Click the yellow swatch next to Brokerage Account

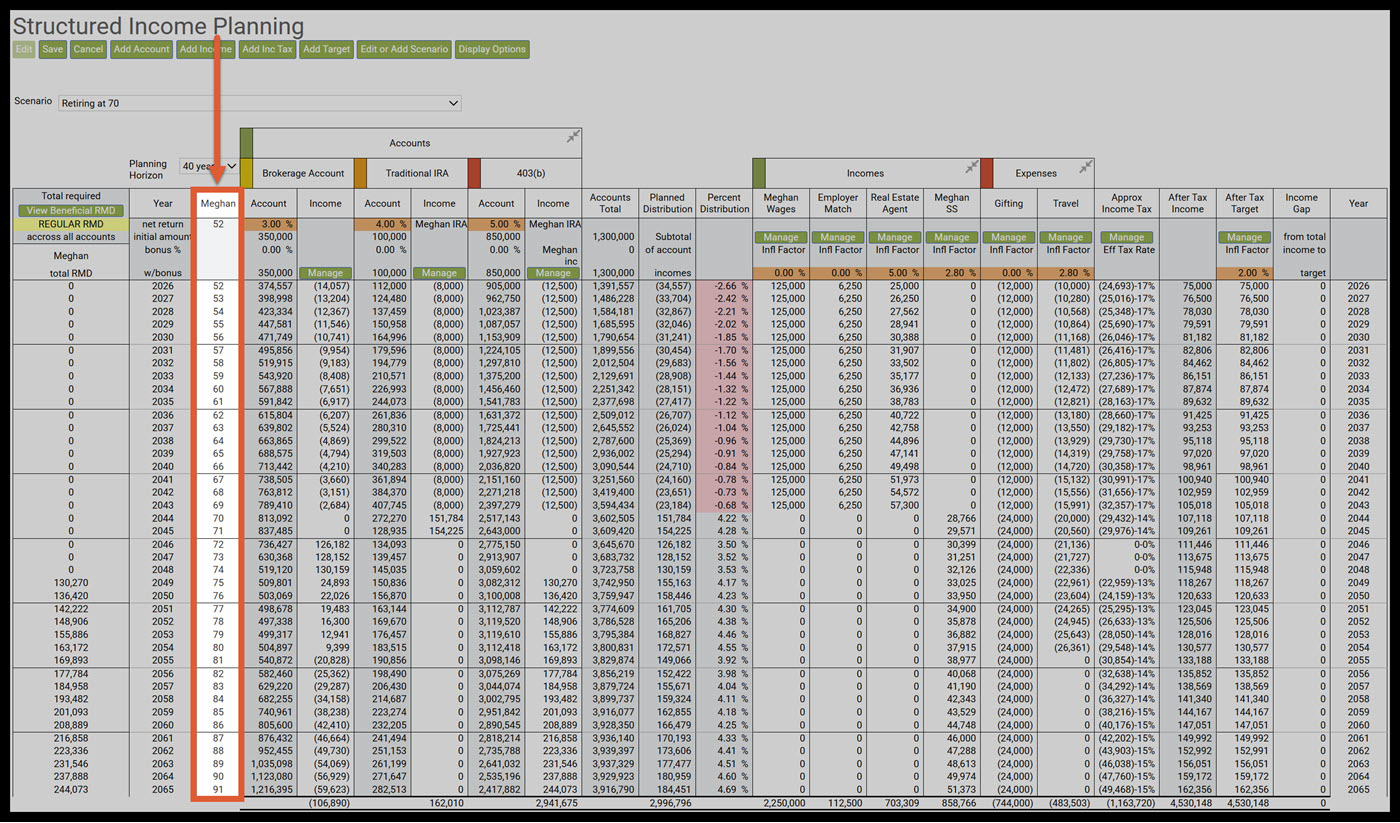247,173
